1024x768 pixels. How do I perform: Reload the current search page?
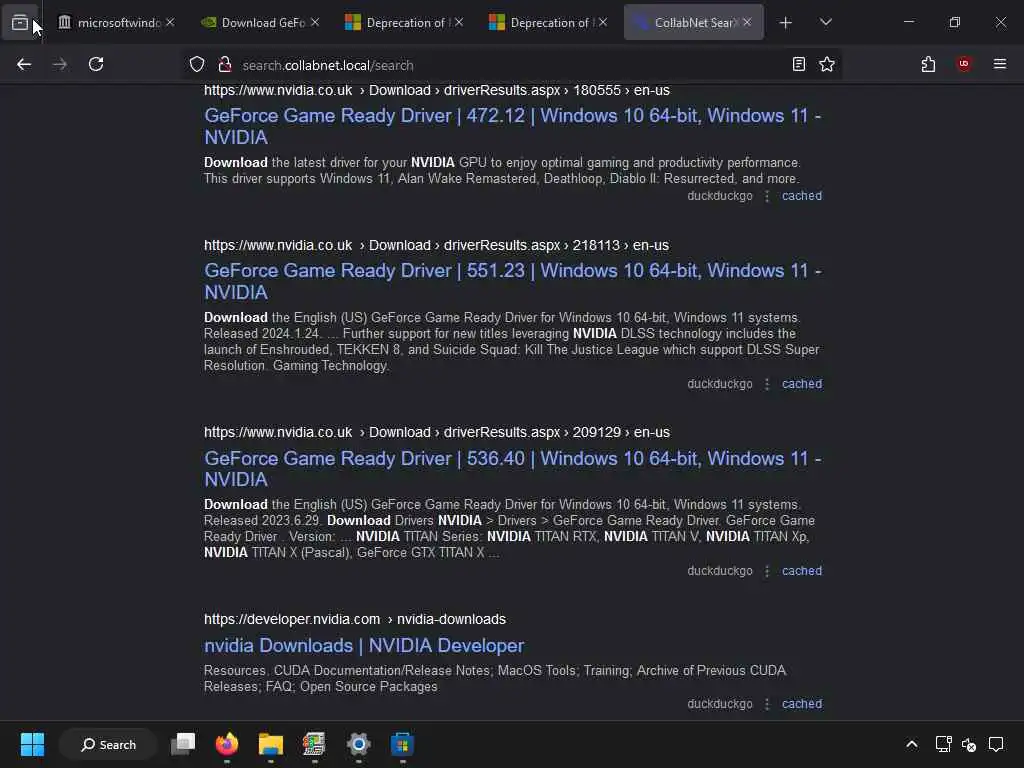click(96, 64)
